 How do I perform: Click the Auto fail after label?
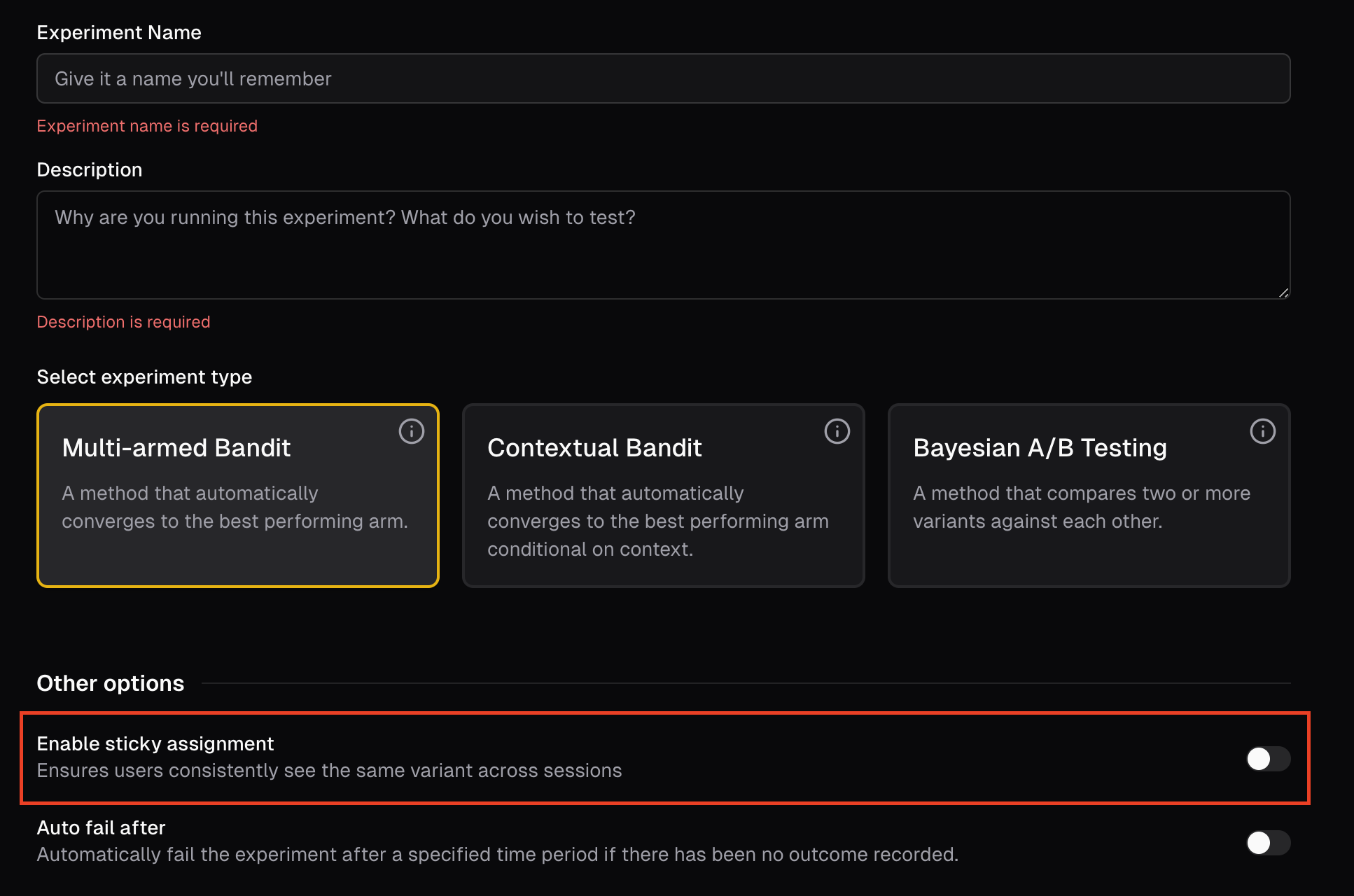click(101, 827)
